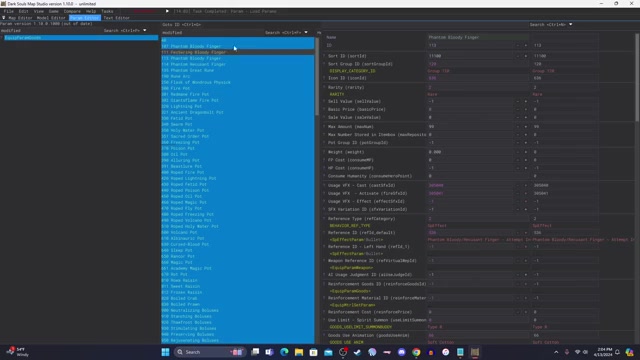Decrease the Sort ID with minus button
The width and height of the screenshot is (640, 360).
[518, 56]
